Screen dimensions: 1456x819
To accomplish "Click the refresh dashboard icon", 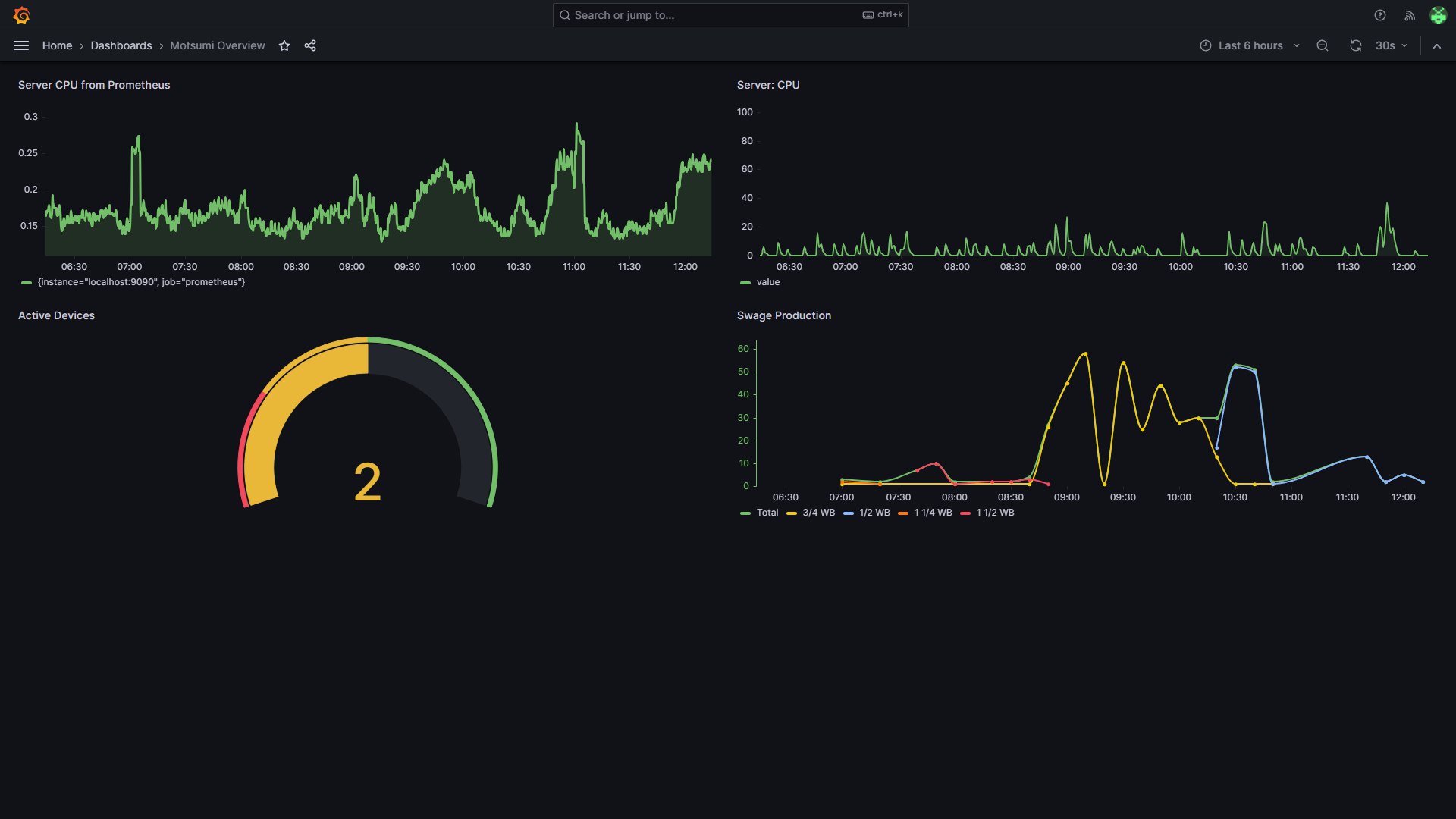I will (1356, 45).
